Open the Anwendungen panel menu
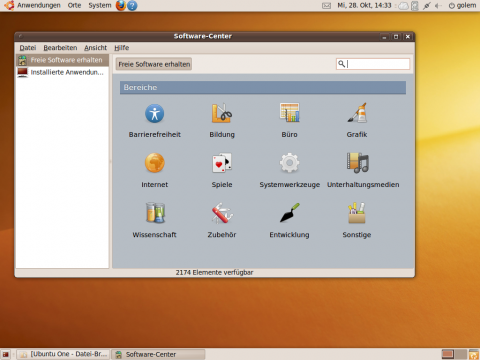 click(x=39, y=5)
